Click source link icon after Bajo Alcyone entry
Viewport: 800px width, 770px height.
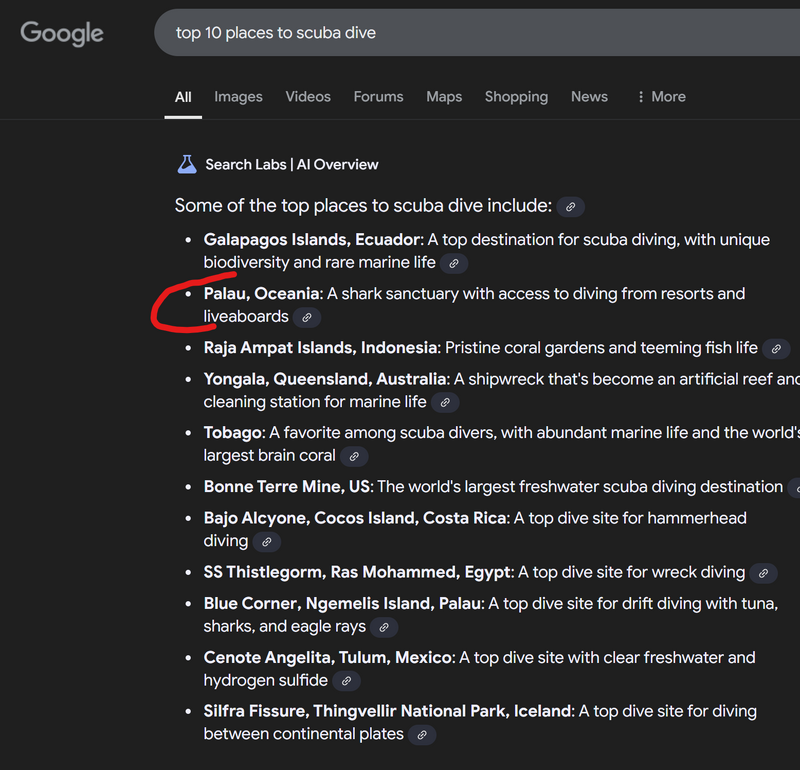[266, 541]
